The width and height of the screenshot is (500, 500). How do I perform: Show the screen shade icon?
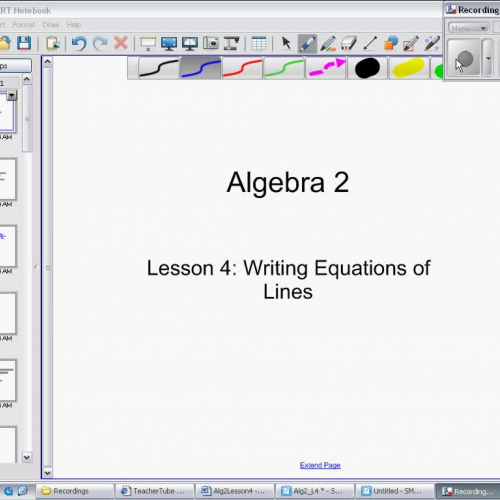coord(148,44)
